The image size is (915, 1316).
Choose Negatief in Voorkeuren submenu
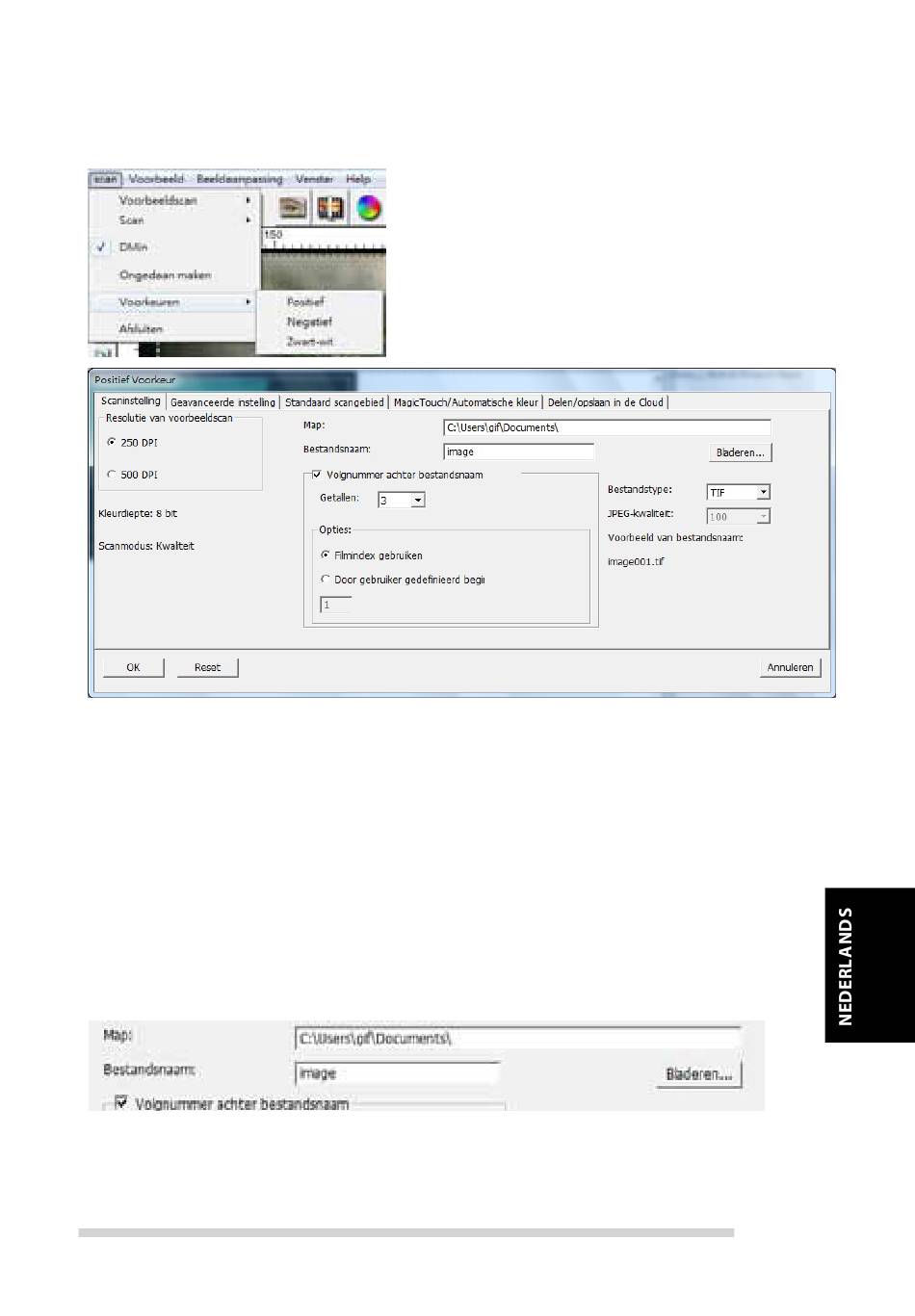[308, 323]
